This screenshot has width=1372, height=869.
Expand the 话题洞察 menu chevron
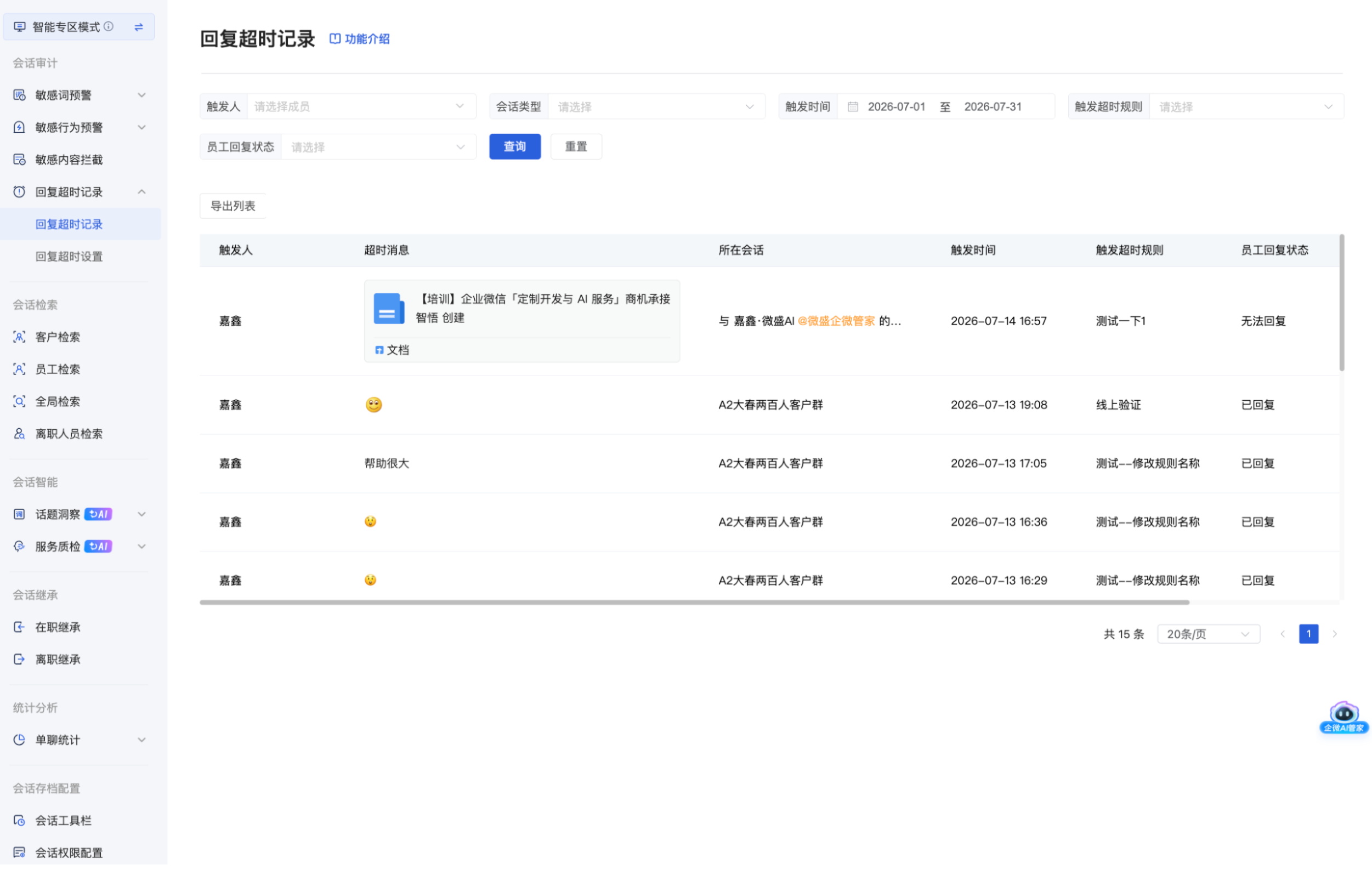pos(142,515)
